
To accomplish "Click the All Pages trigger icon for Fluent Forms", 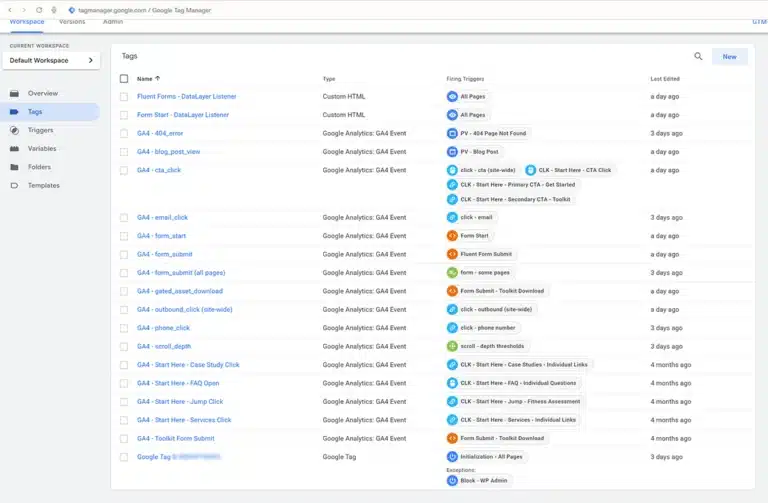I will click(452, 96).
